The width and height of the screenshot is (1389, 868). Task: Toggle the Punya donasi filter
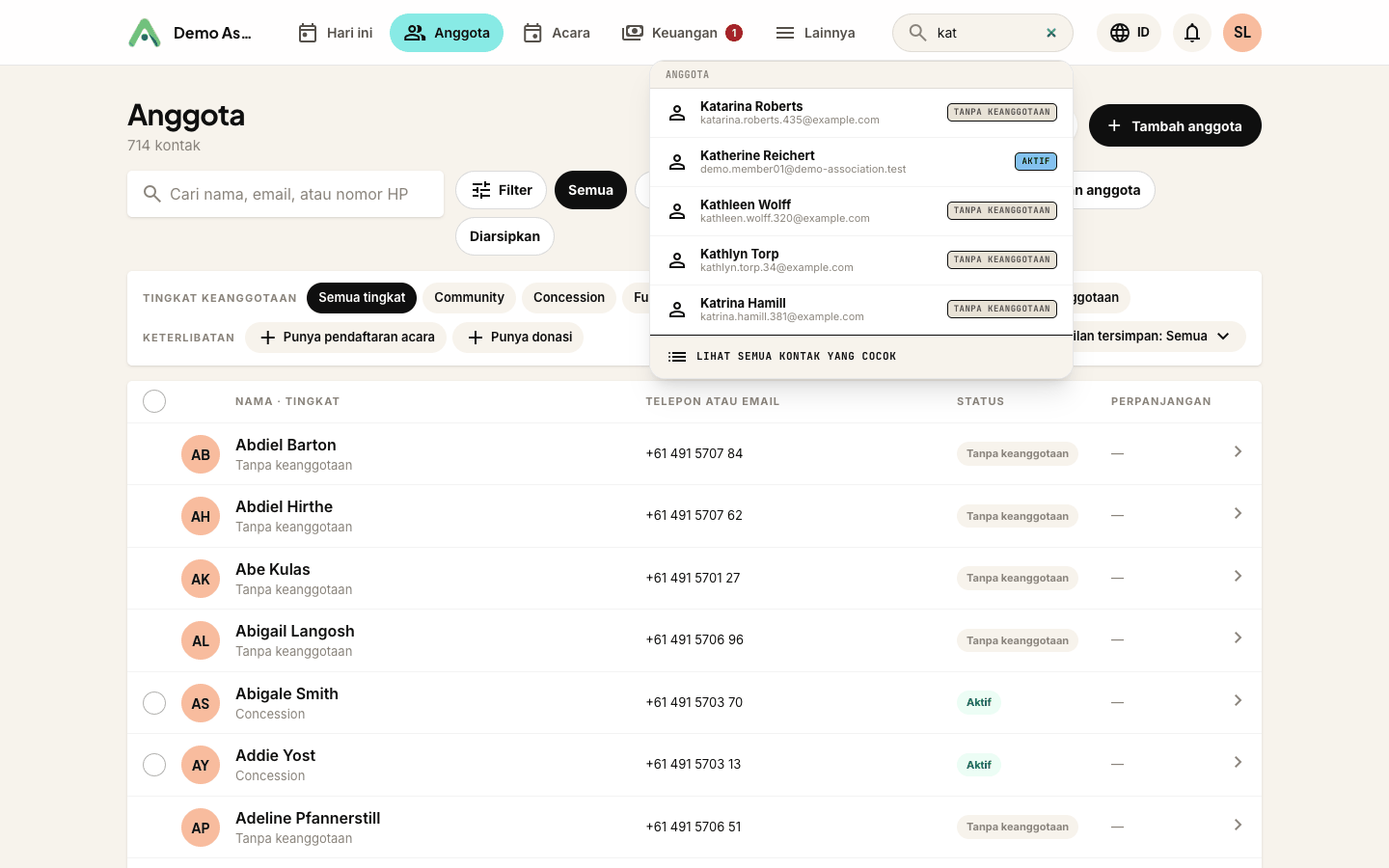click(518, 338)
